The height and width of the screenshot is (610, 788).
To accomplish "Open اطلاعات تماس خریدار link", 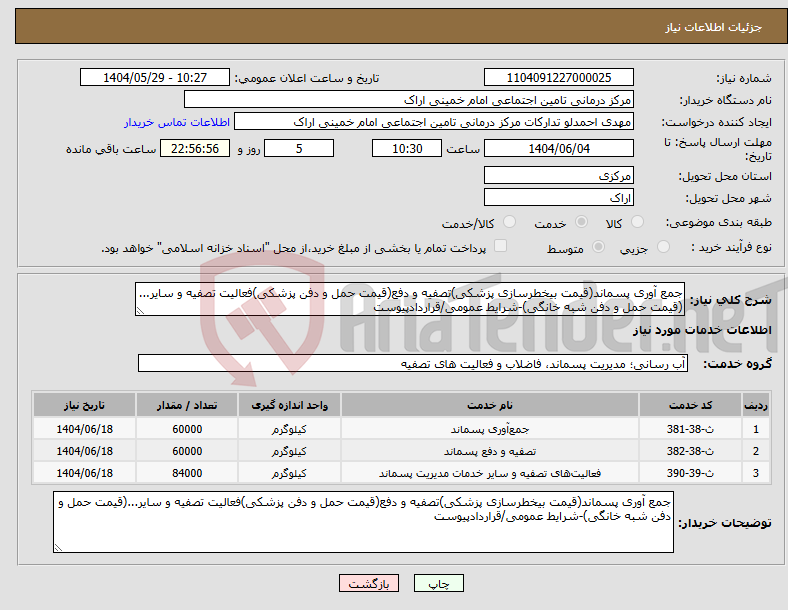I will (177, 122).
